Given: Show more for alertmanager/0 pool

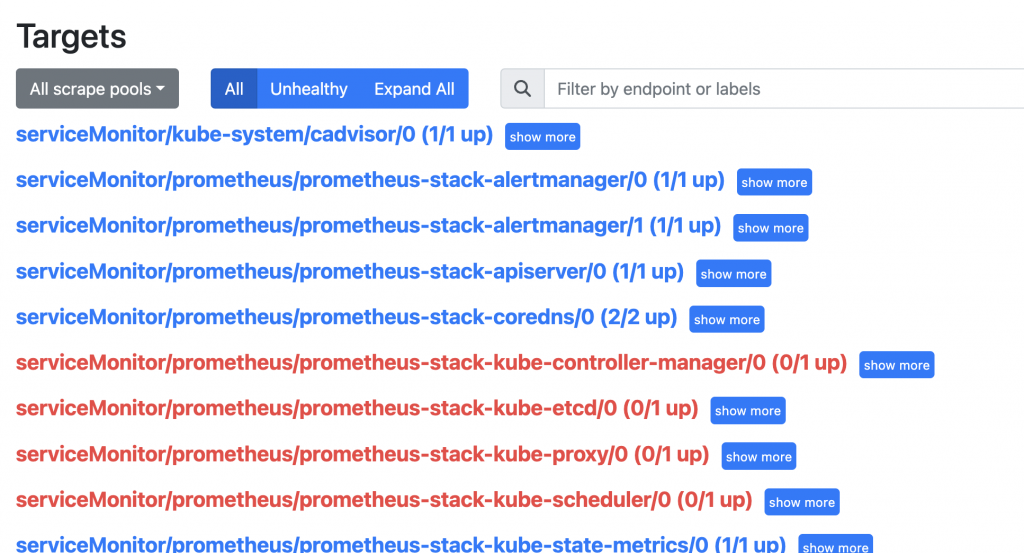Looking at the screenshot, I should coord(775,182).
